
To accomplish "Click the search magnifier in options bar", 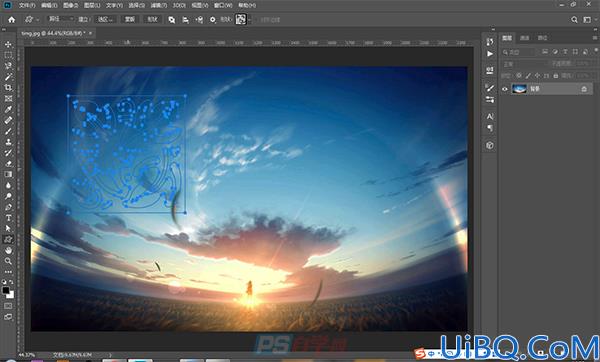I will pos(574,20).
